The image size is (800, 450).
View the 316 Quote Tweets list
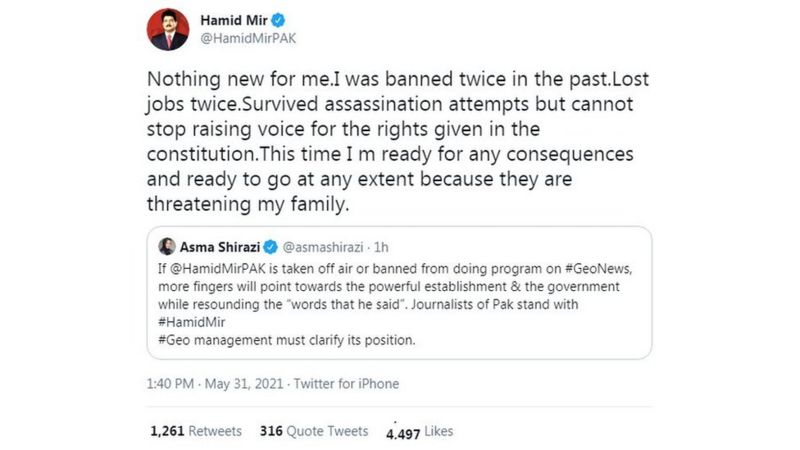pyautogui.click(x=314, y=431)
